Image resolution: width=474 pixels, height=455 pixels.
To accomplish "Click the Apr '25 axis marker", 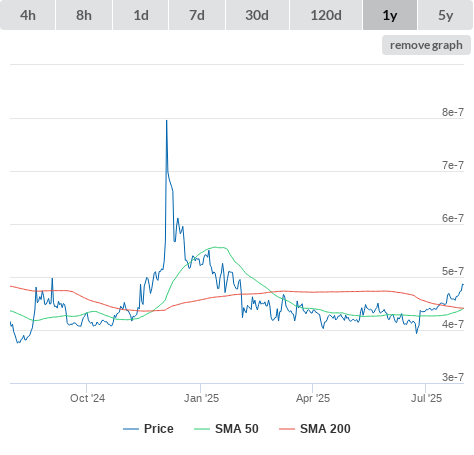I will pos(313,398).
